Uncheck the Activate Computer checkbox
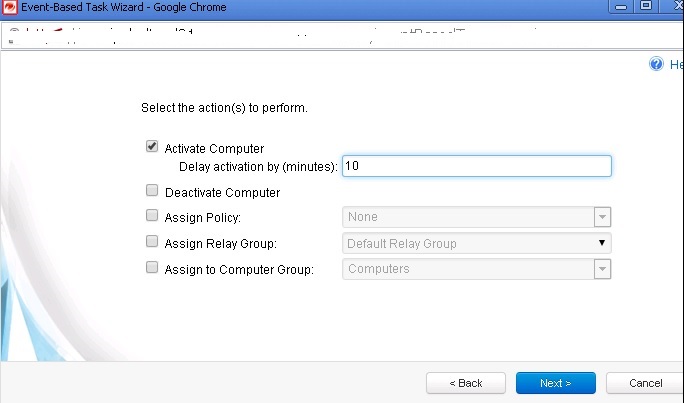 (152, 146)
